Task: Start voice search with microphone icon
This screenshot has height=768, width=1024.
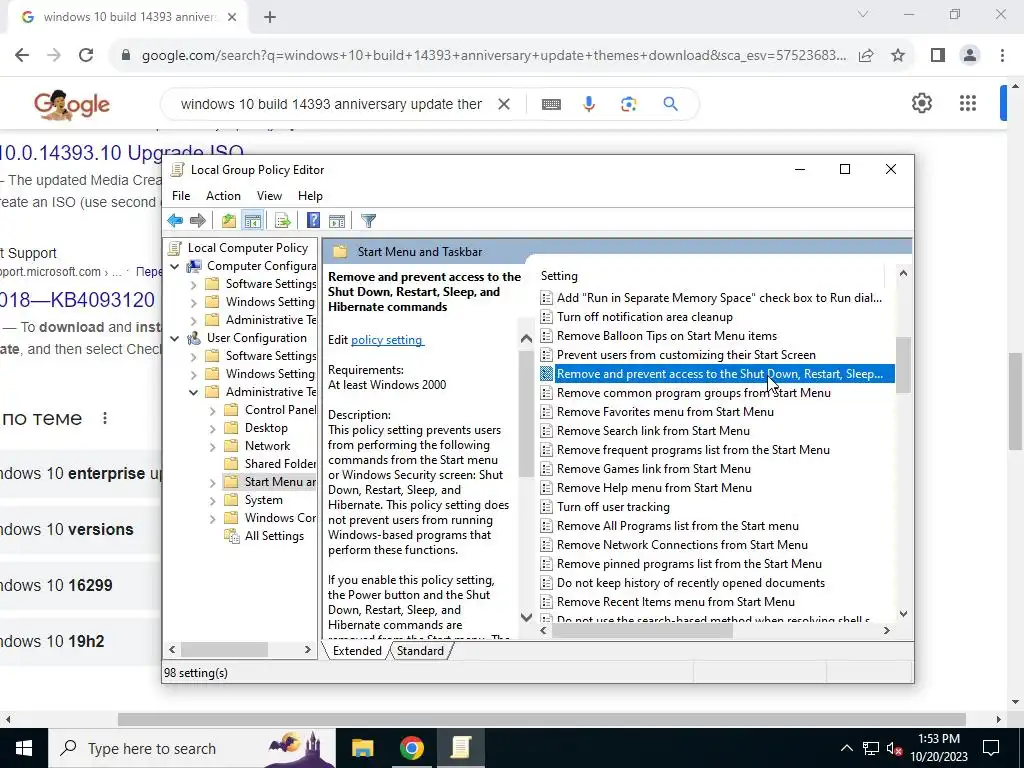Action: coord(589,104)
